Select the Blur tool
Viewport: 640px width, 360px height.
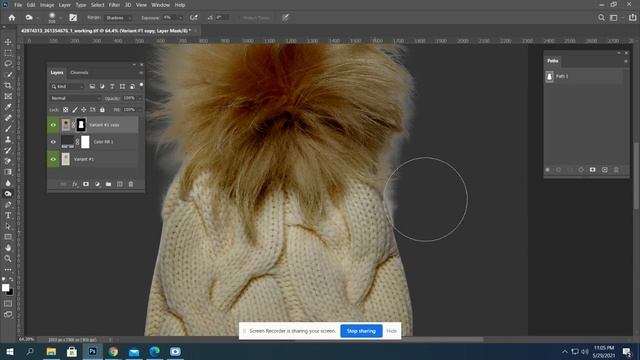point(8,183)
